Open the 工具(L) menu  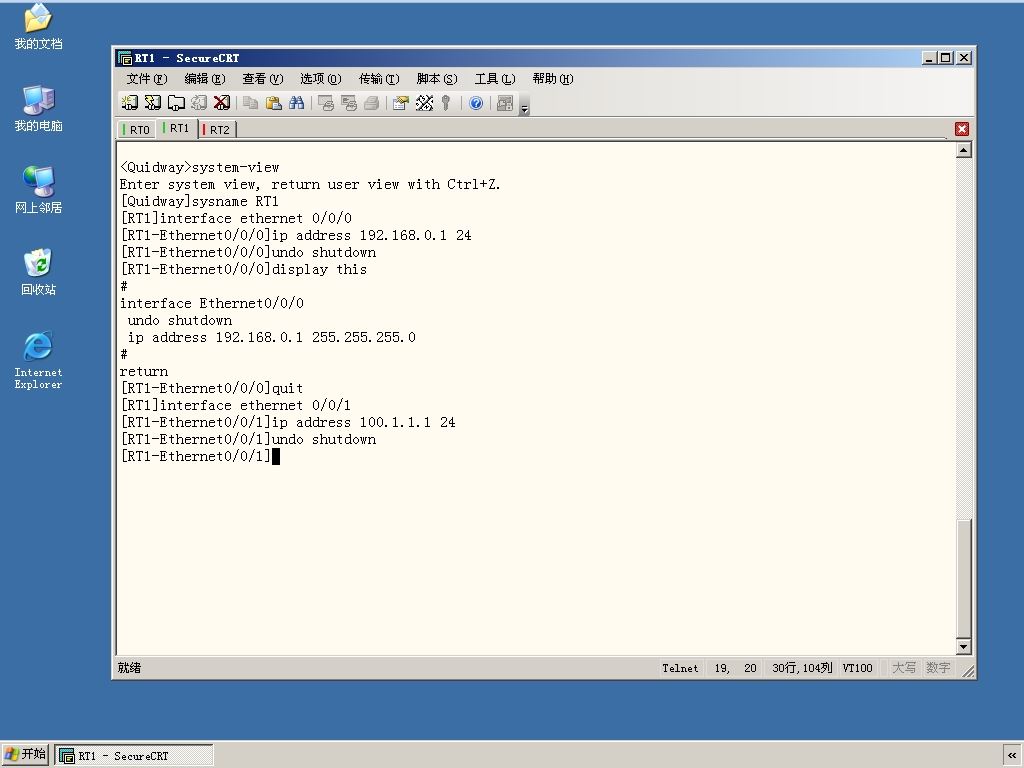tap(494, 79)
